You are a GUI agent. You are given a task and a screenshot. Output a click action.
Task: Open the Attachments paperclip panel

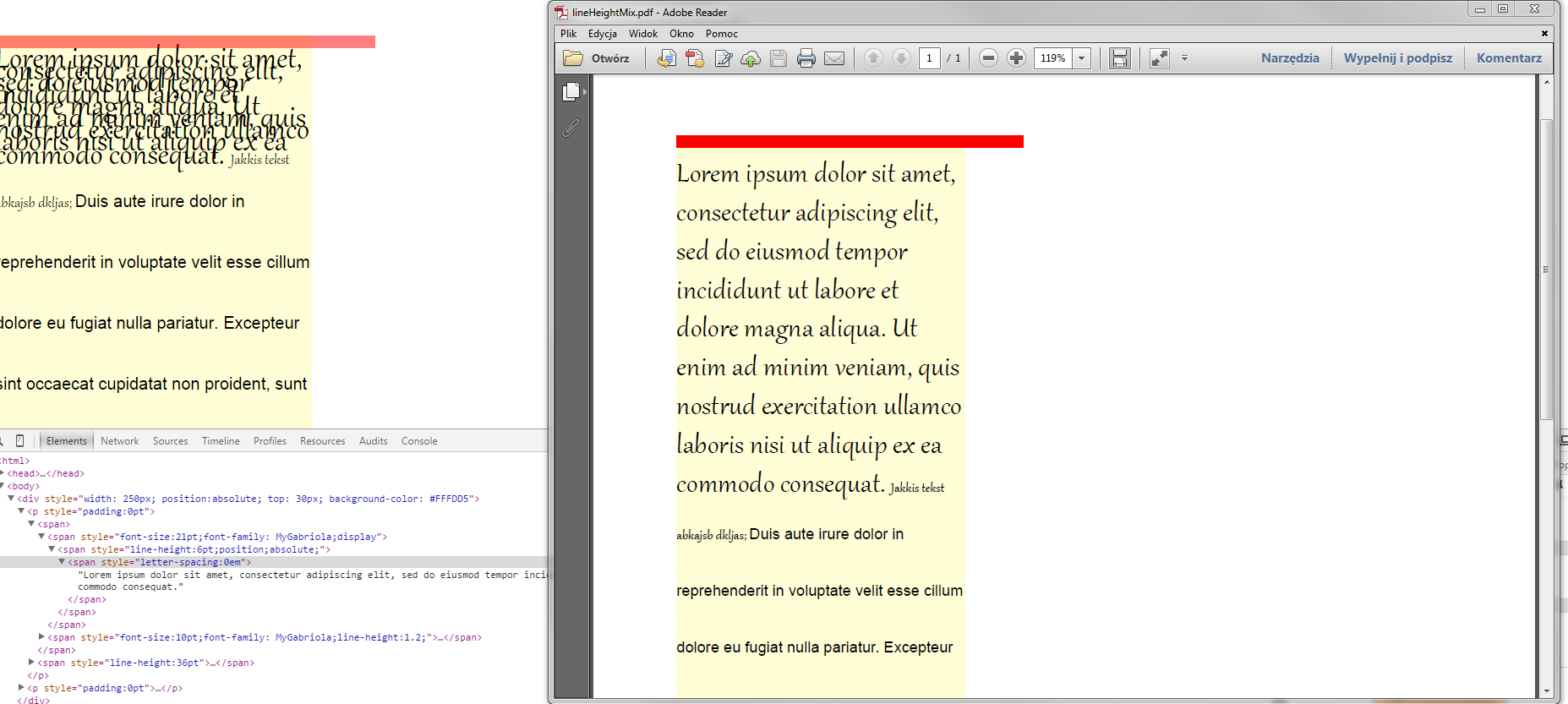tap(571, 128)
